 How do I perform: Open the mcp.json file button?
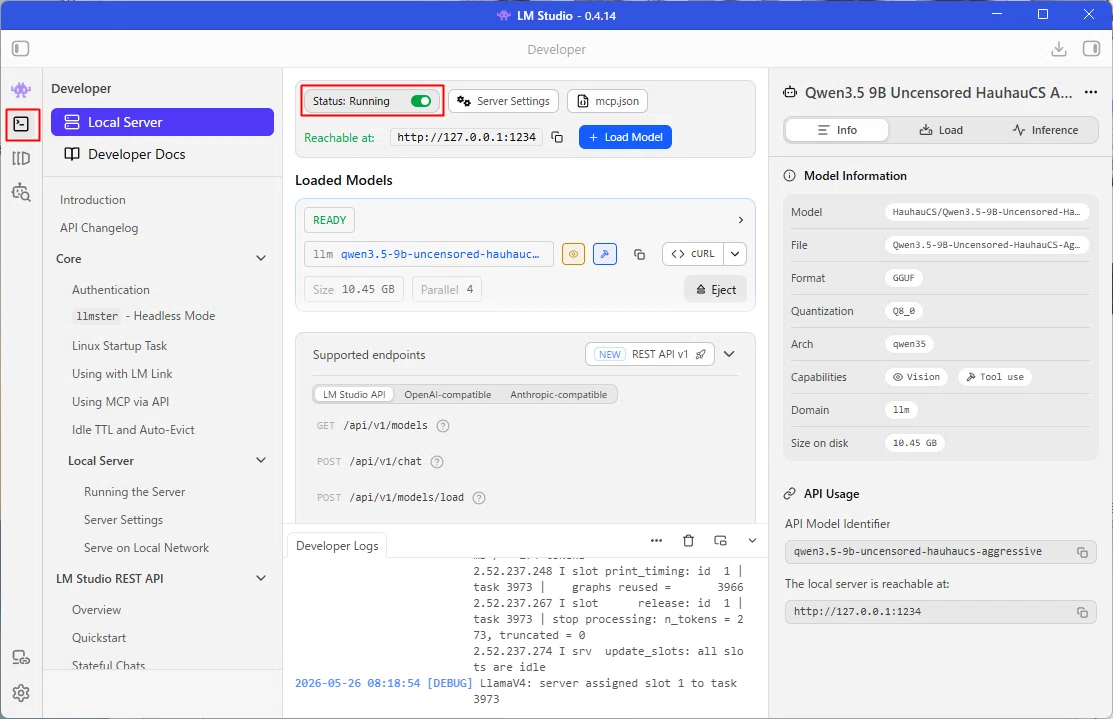click(x=608, y=101)
